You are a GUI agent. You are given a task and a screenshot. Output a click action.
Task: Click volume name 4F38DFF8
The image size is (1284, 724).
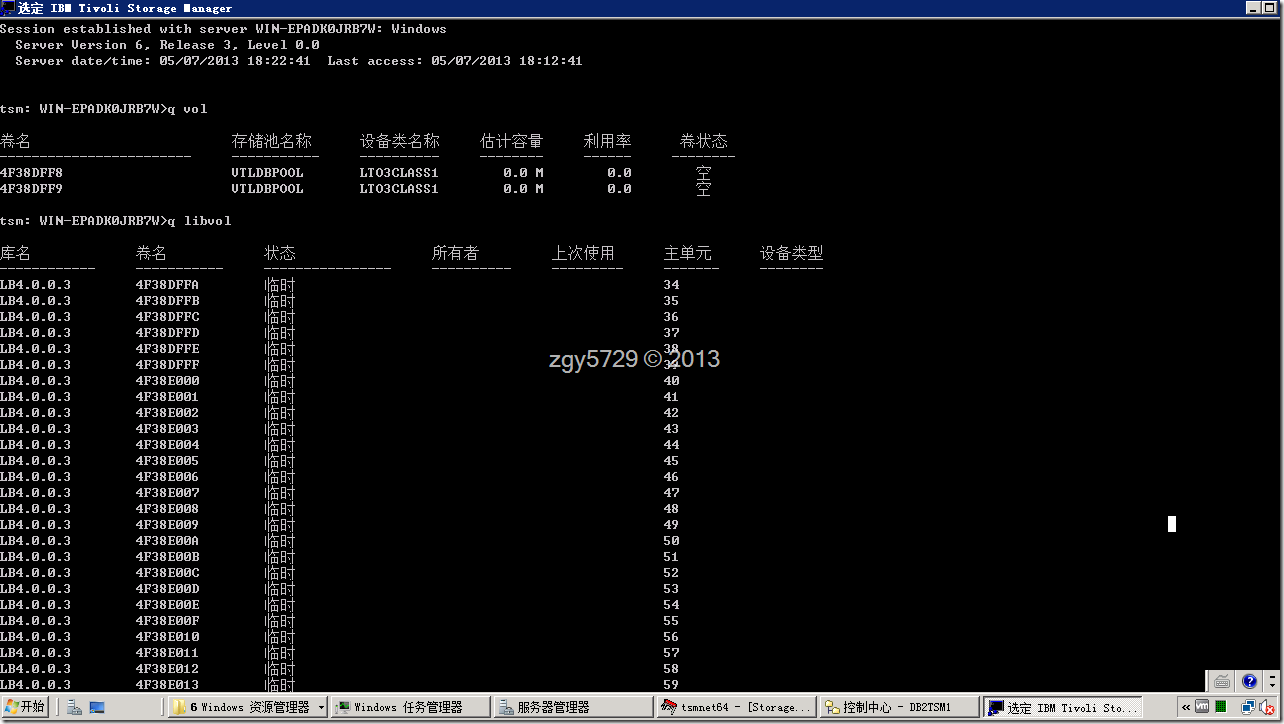click(31, 172)
